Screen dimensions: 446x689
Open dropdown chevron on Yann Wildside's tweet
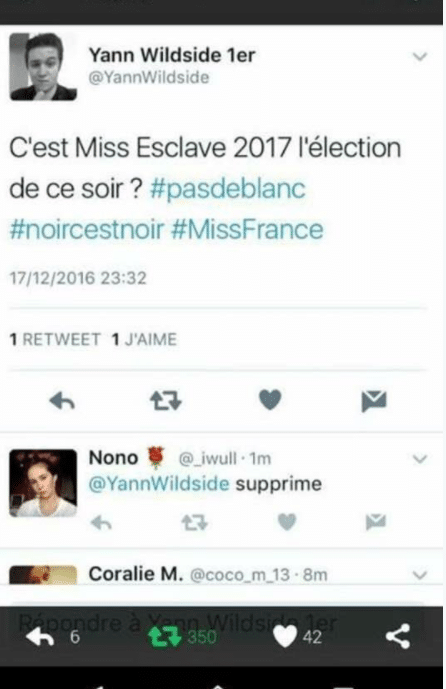tap(420, 57)
